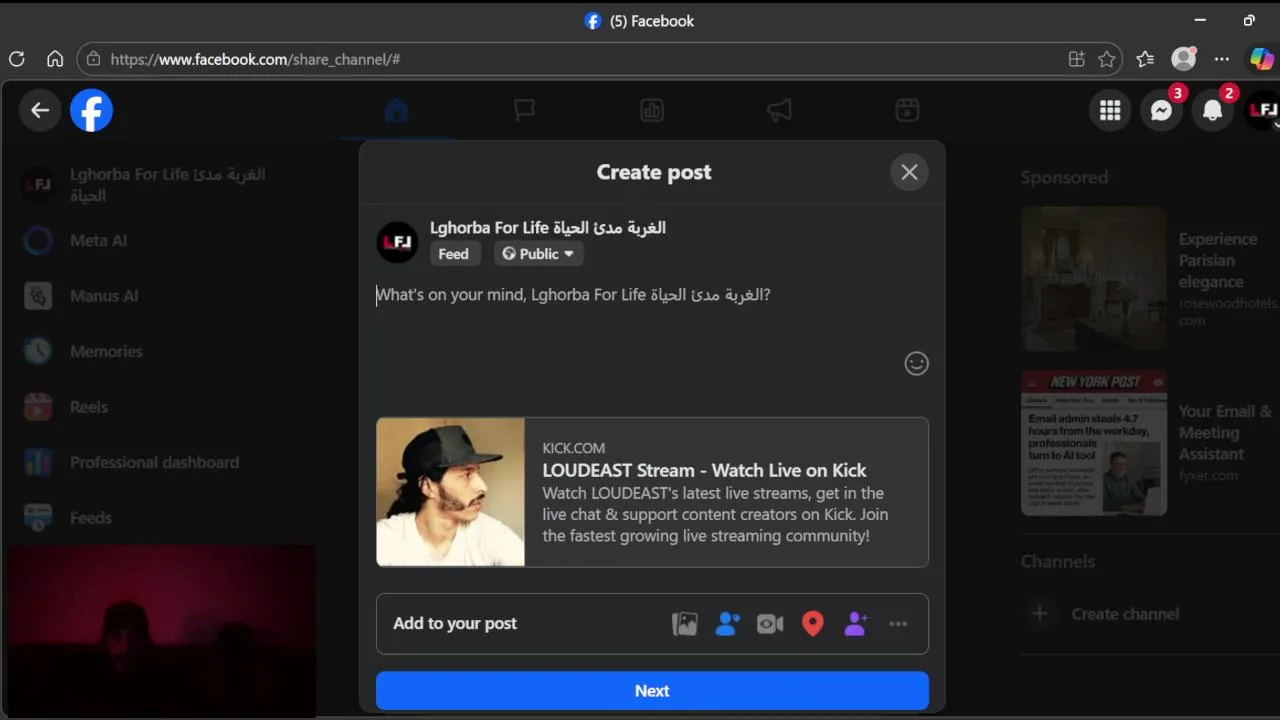Click the Facebook back arrow button
The height and width of the screenshot is (720, 1280).
pyautogui.click(x=40, y=110)
